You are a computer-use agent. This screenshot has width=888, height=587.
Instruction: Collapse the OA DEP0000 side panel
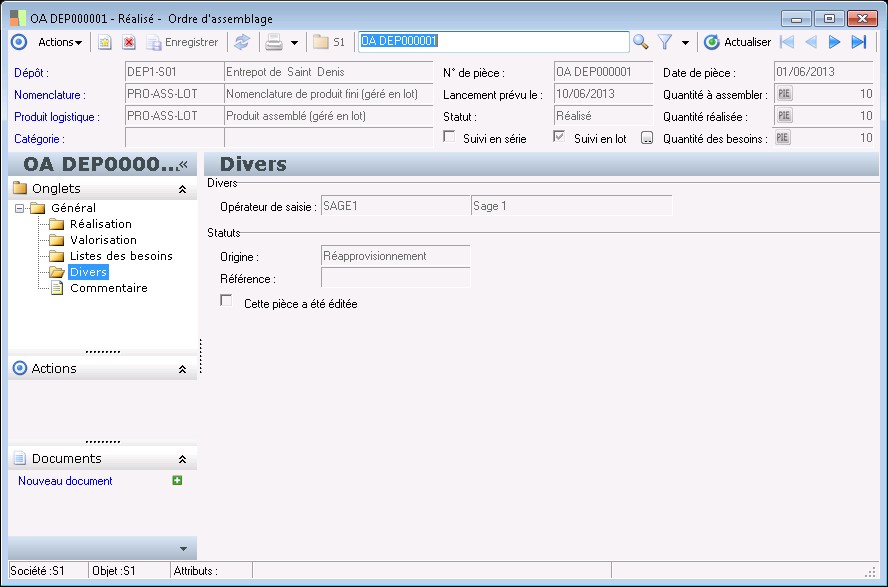coord(183,164)
